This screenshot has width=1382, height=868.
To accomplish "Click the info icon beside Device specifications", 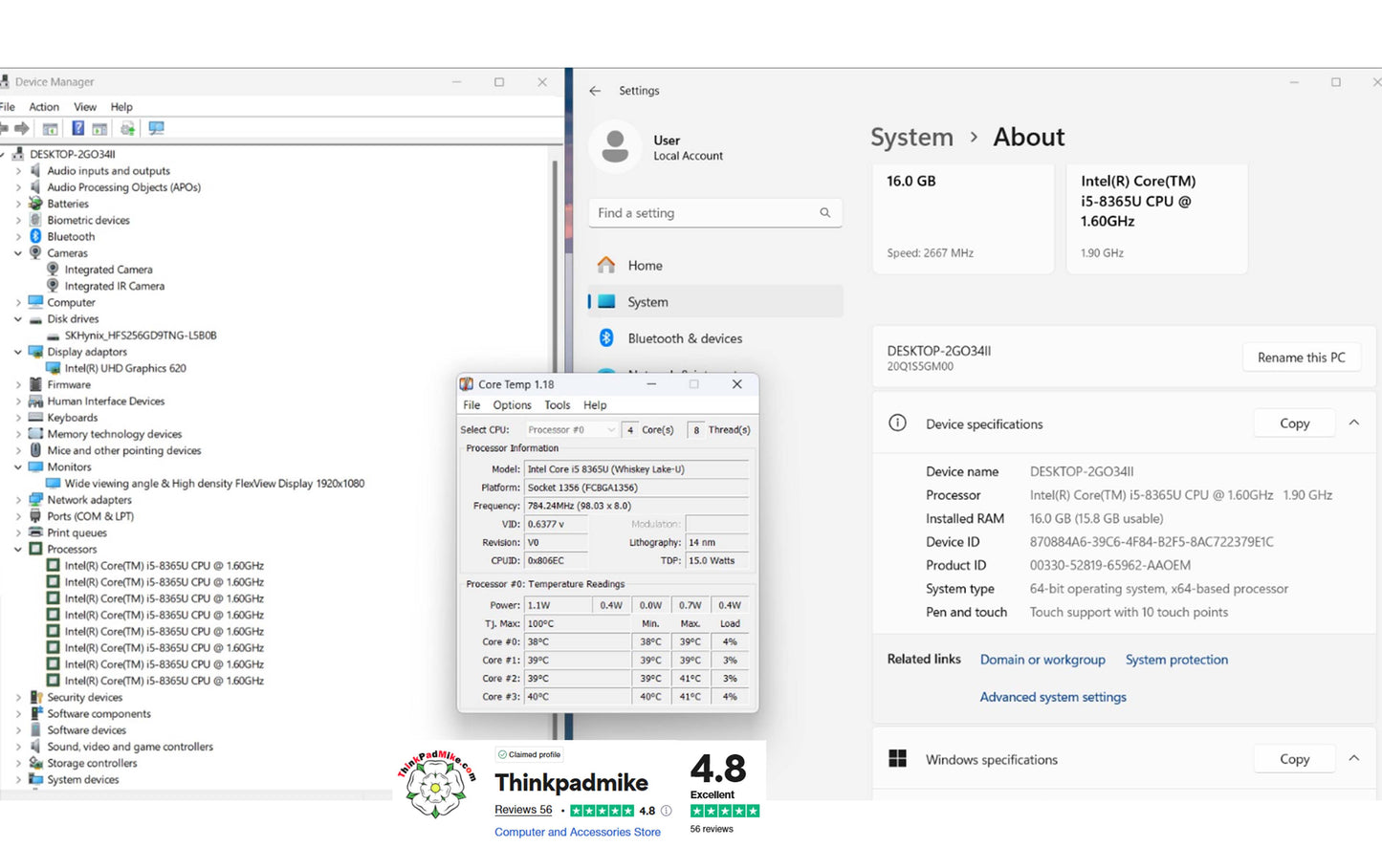I will (x=897, y=423).
